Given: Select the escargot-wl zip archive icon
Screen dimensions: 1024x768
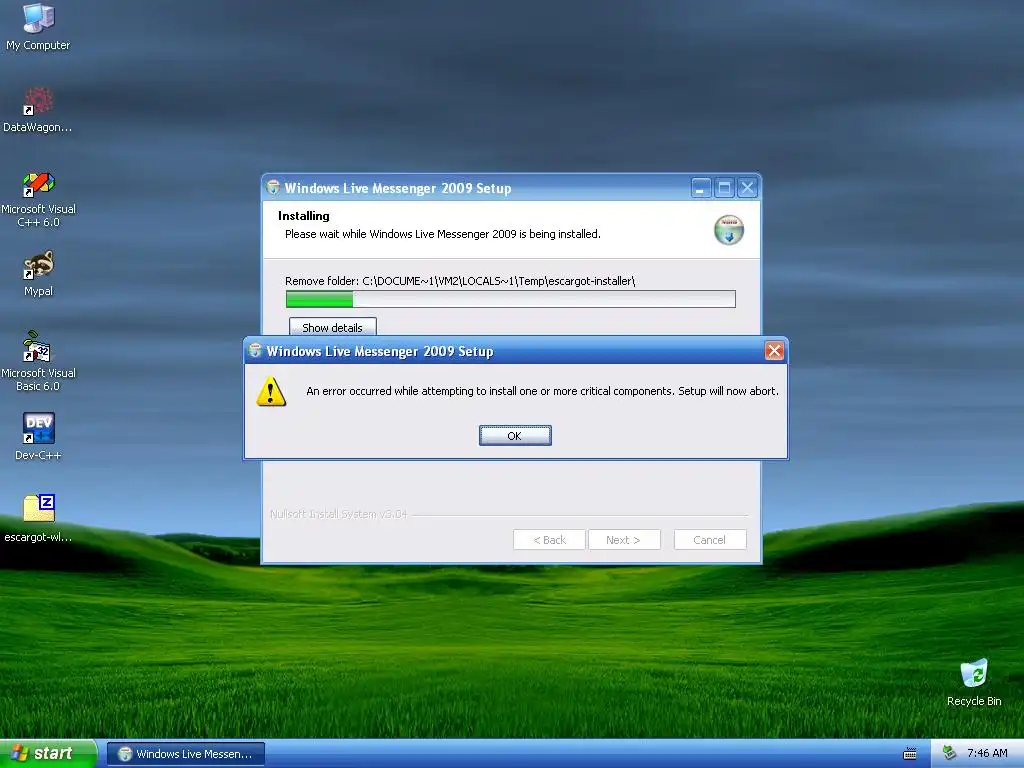Looking at the screenshot, I should tap(38, 519).
